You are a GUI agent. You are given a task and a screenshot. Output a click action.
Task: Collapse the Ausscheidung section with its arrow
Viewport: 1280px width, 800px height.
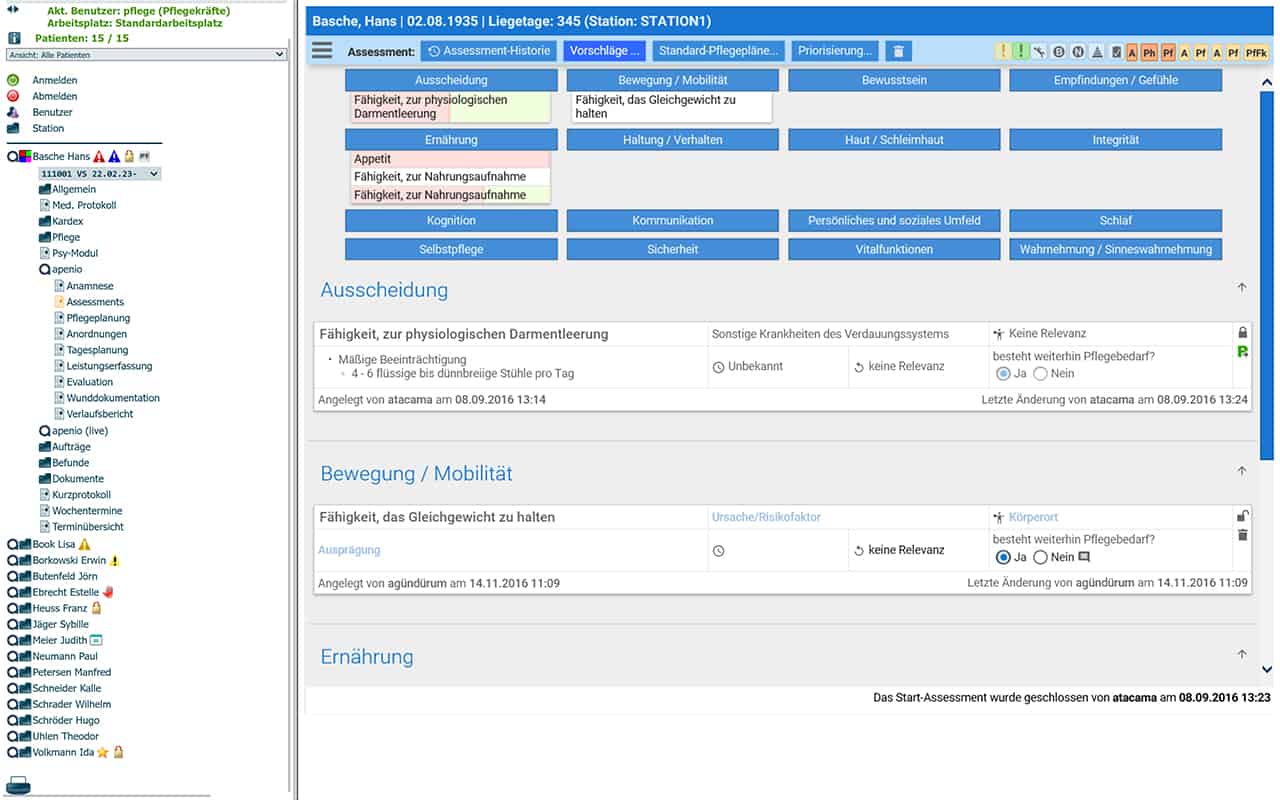point(1242,287)
